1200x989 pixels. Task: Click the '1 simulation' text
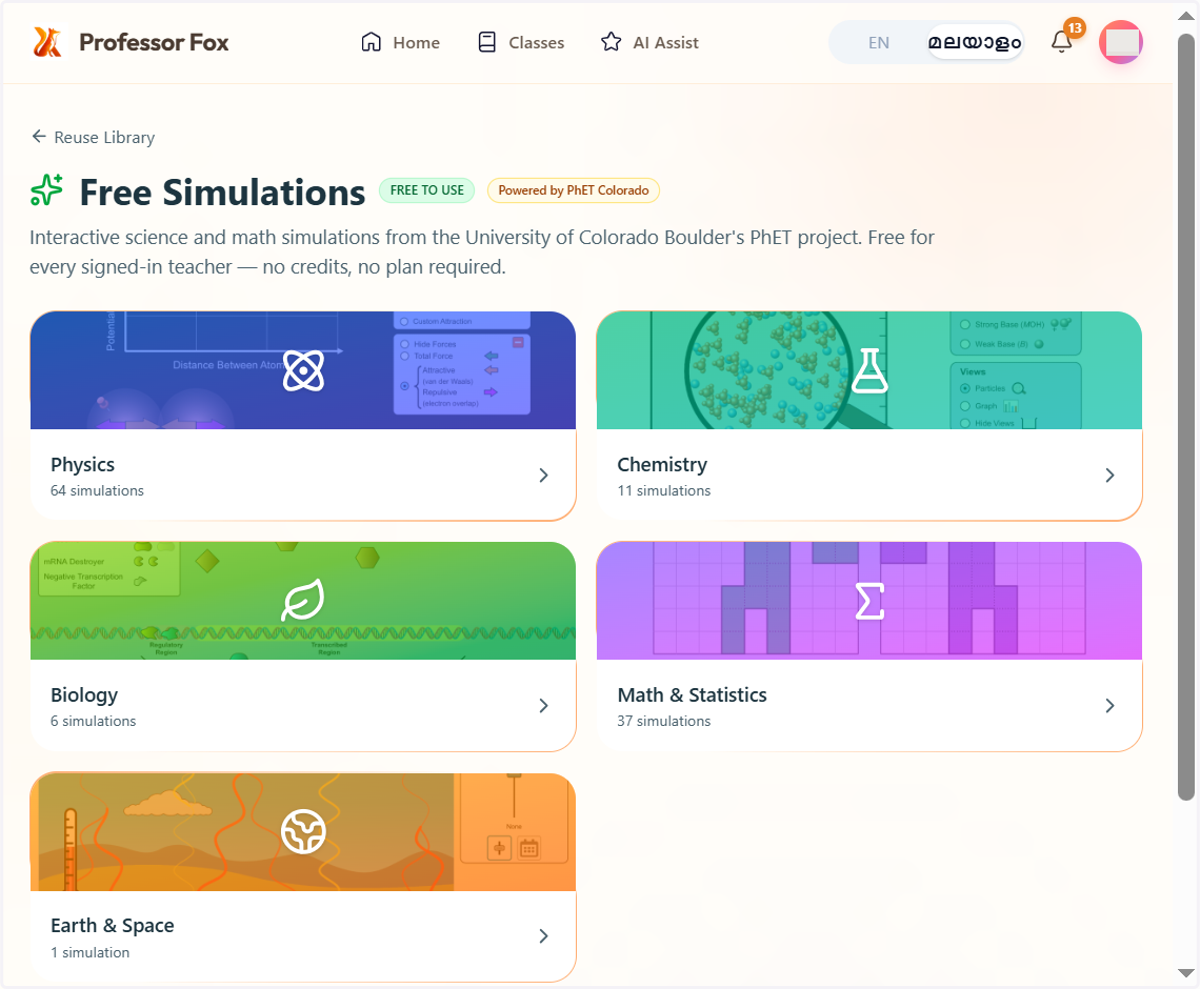point(90,952)
